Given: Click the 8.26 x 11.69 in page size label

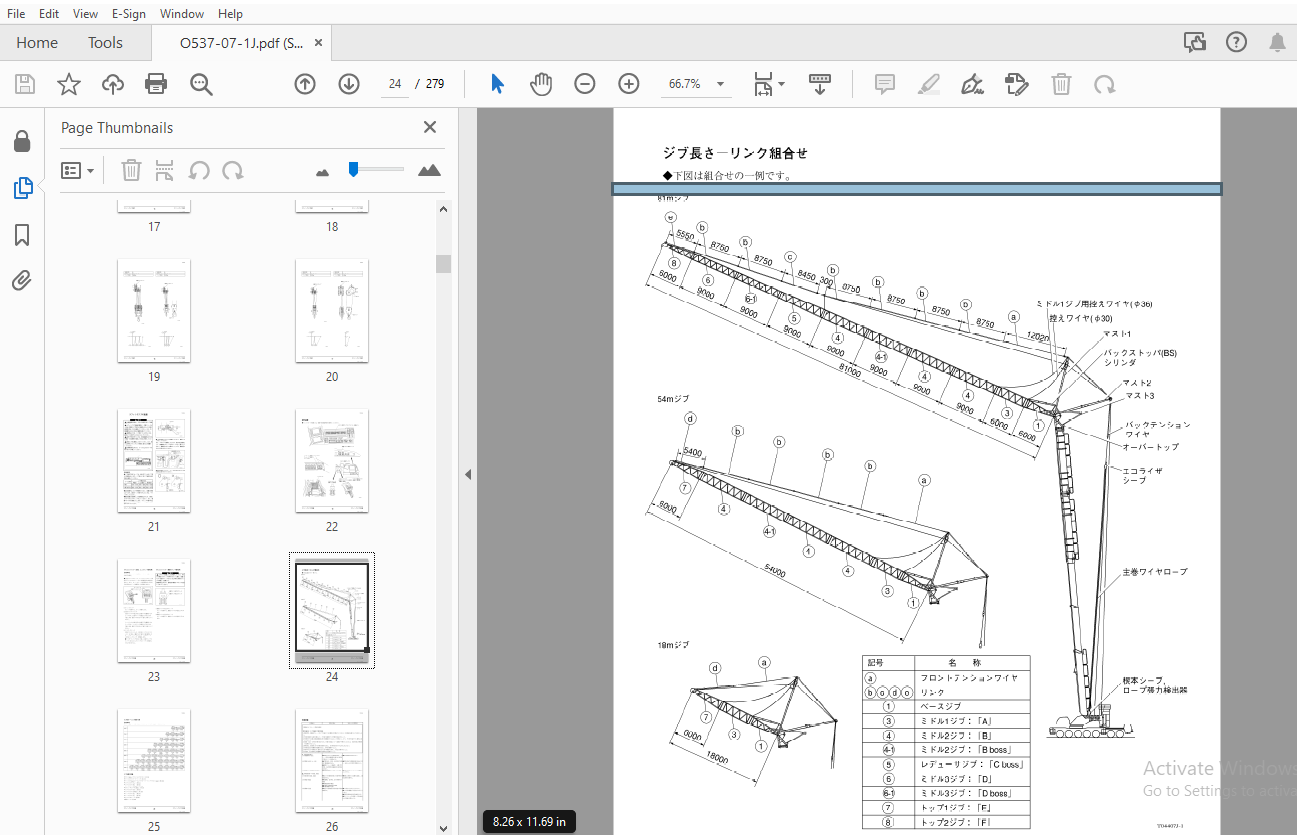Looking at the screenshot, I should [528, 822].
